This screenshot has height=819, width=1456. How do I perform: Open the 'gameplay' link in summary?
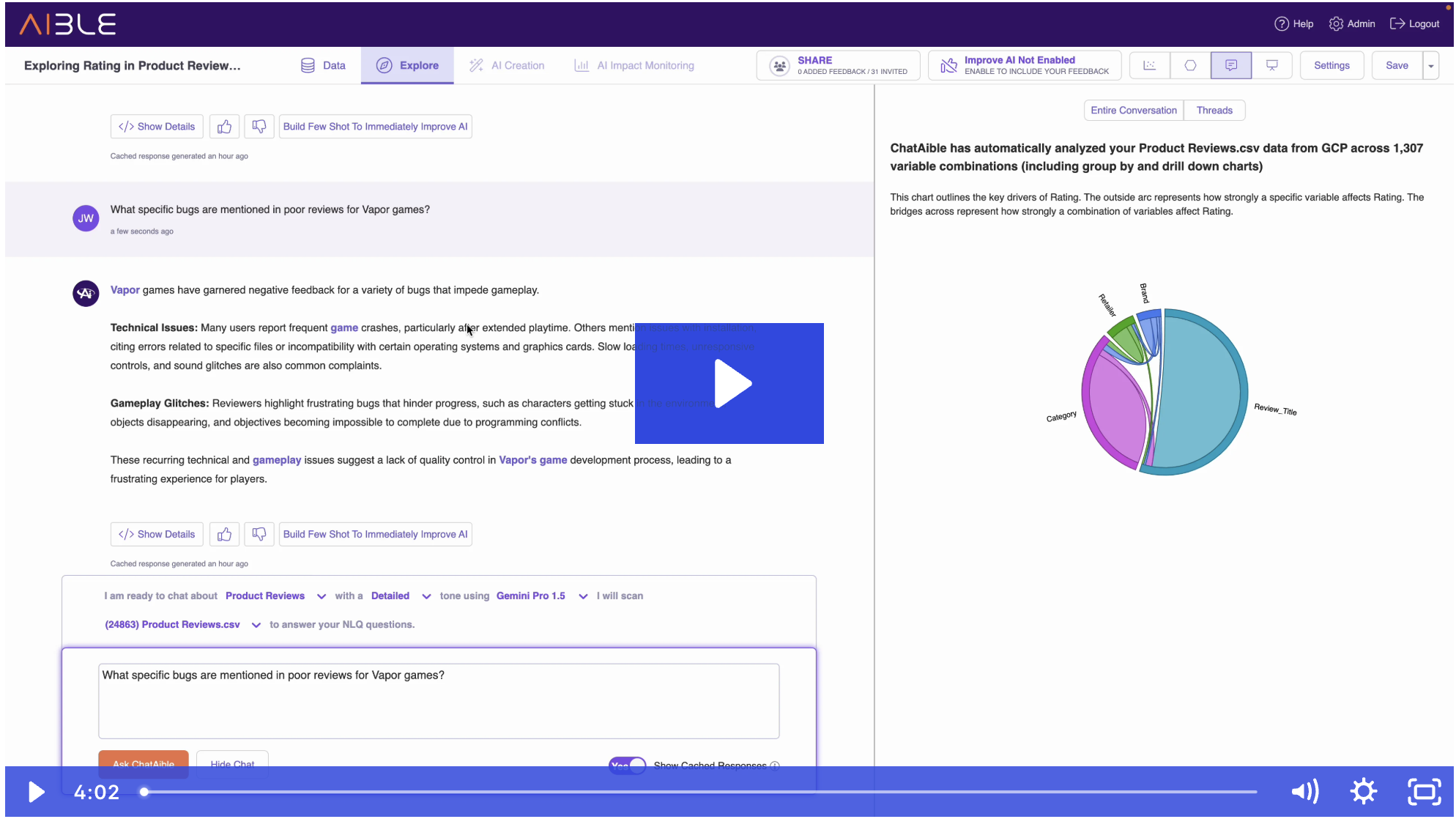(x=277, y=460)
